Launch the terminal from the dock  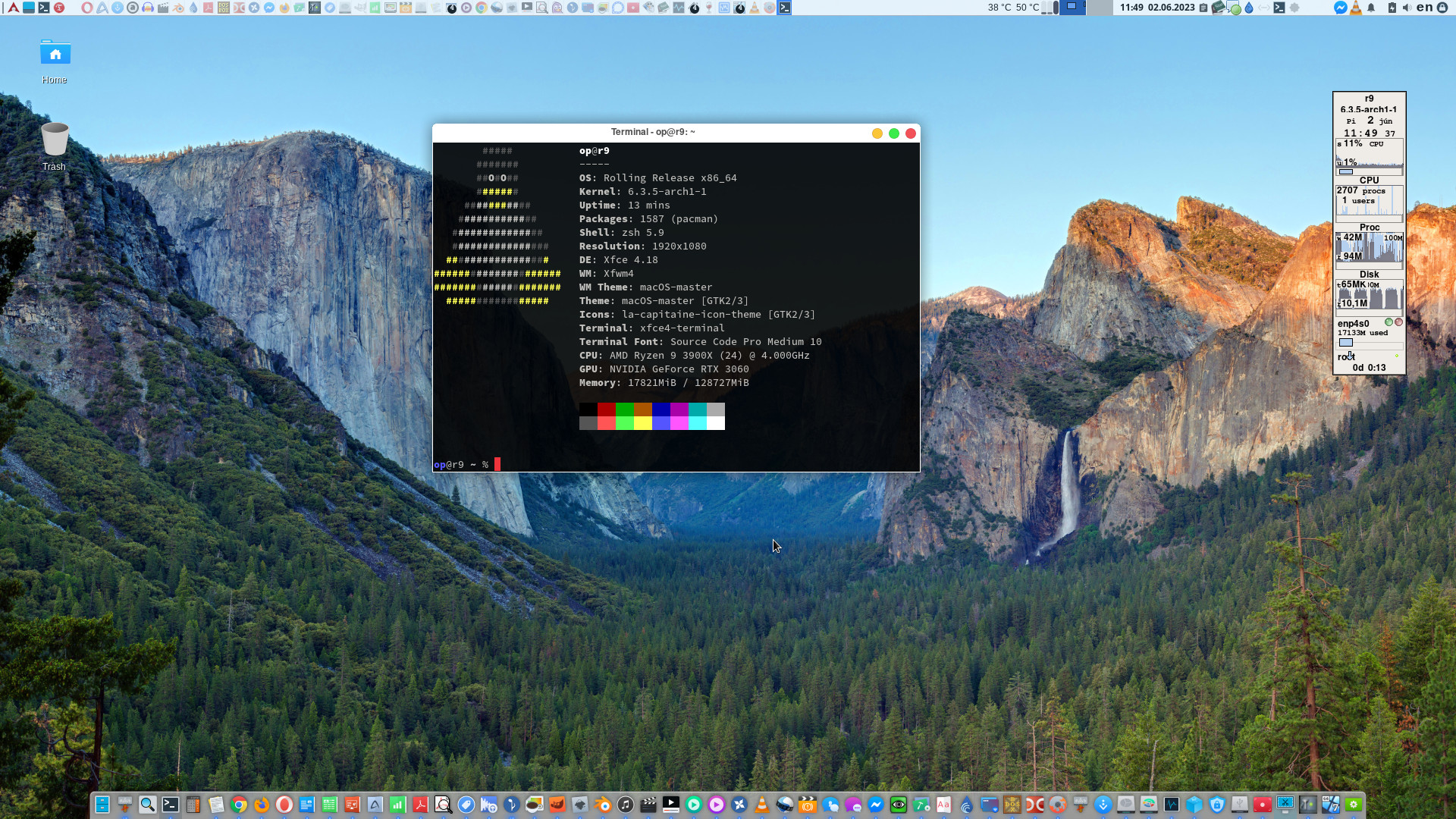(171, 805)
